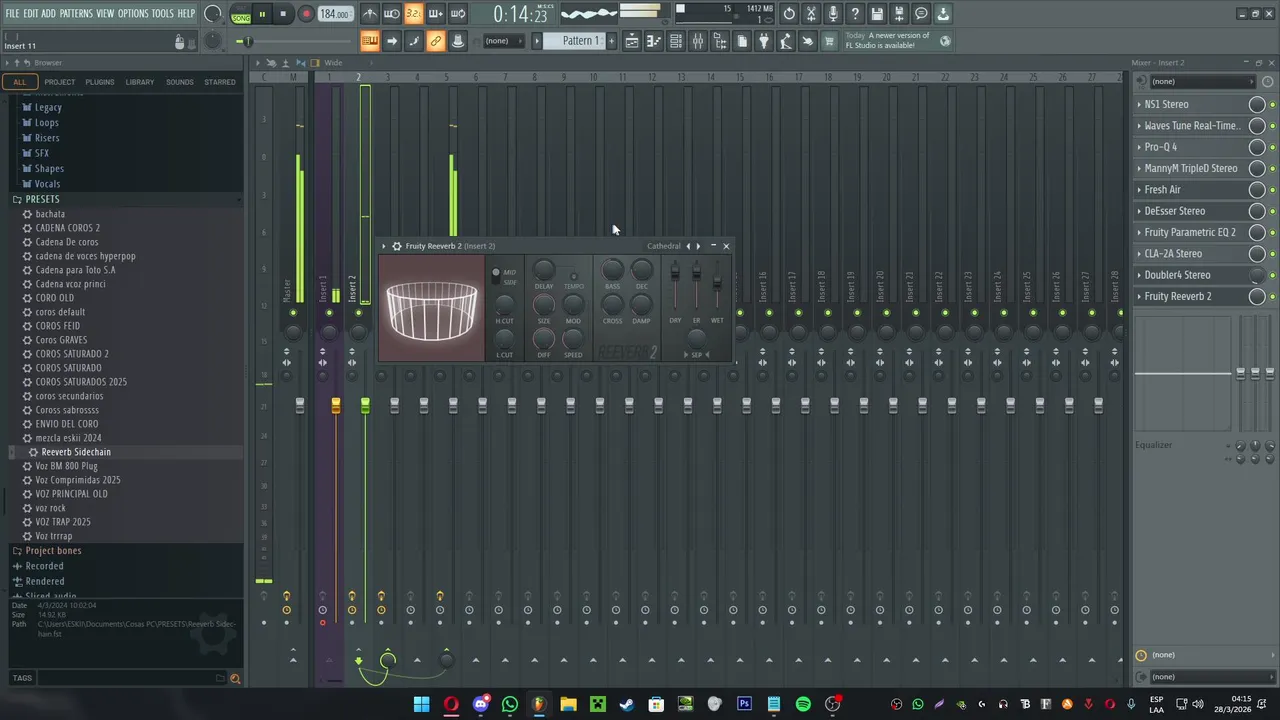Toggle Song/Pattern mode button

coord(241,14)
